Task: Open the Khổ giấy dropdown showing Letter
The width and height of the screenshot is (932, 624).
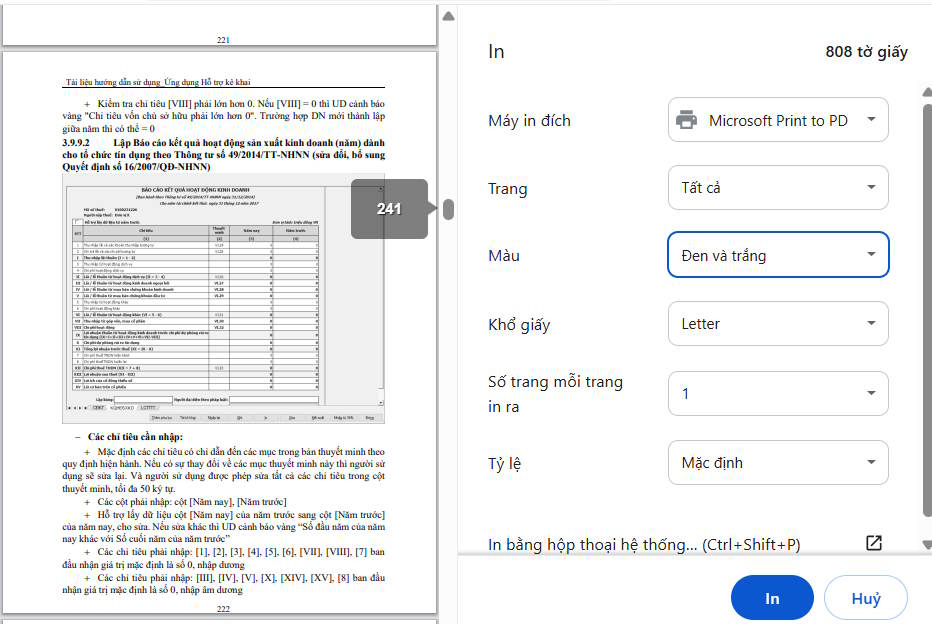Action: tap(778, 323)
